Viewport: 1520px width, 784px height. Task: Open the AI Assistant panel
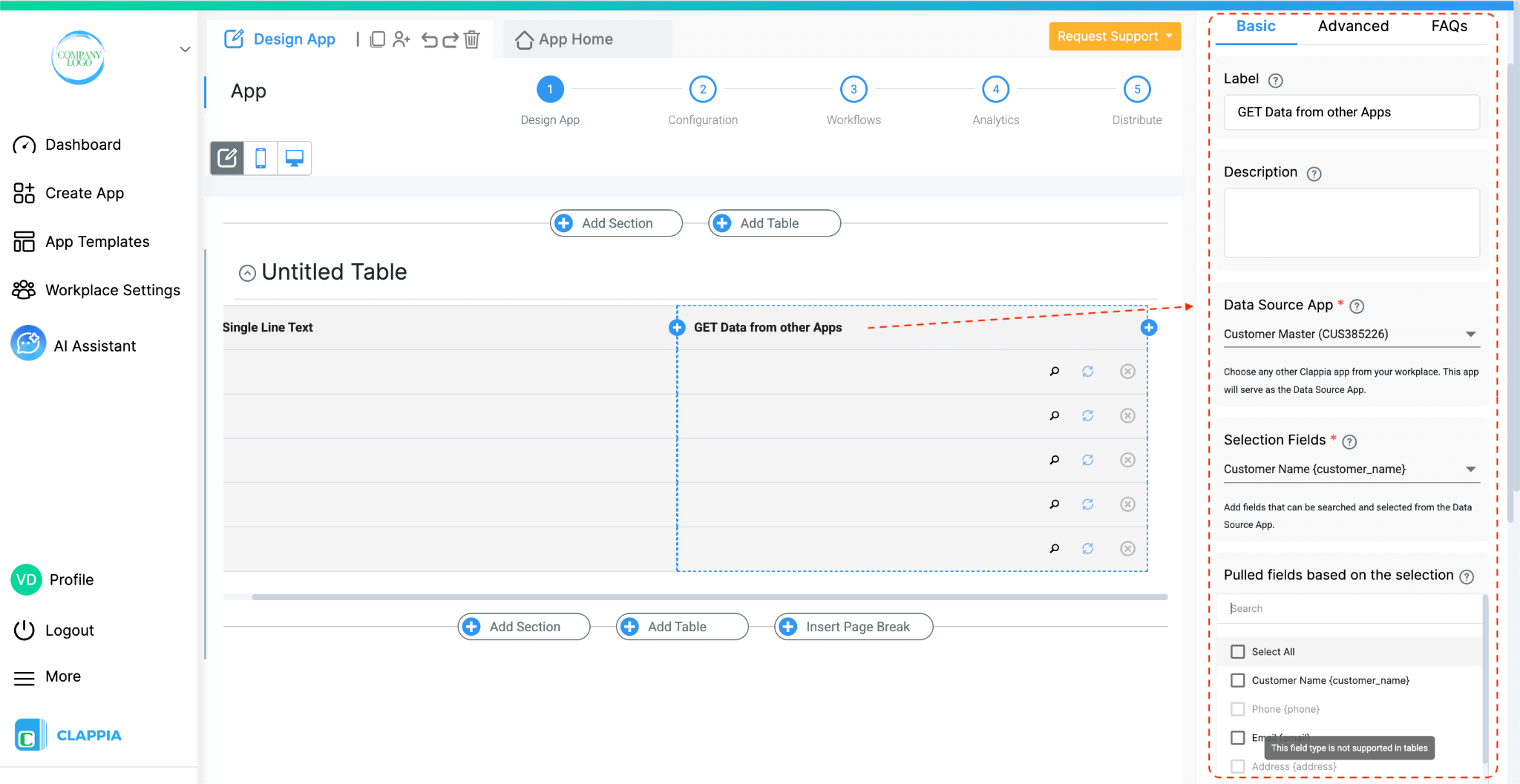(x=94, y=344)
